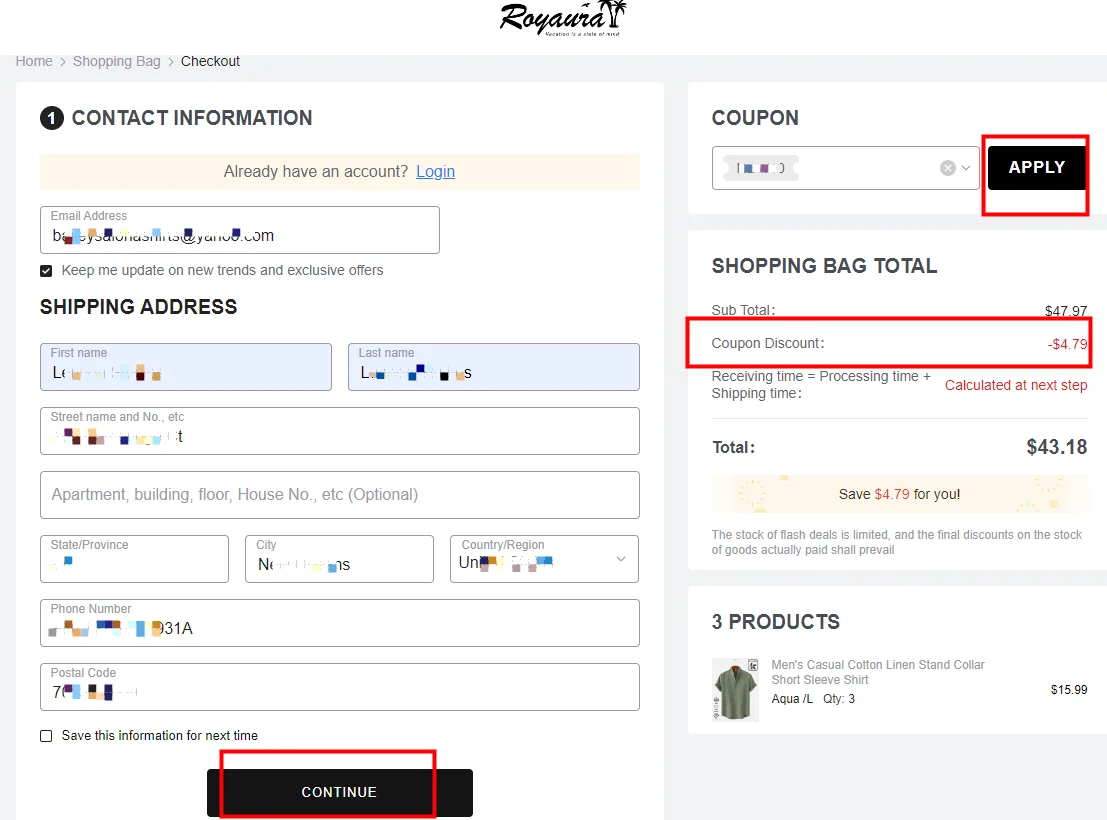This screenshot has height=820, width=1107.
Task: Click the step 1 circle icon
Action: click(51, 118)
